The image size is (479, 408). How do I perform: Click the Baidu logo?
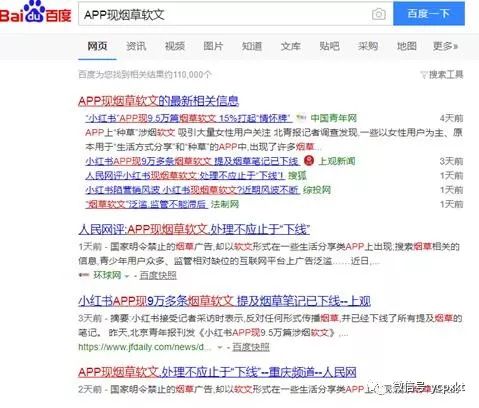point(36,12)
